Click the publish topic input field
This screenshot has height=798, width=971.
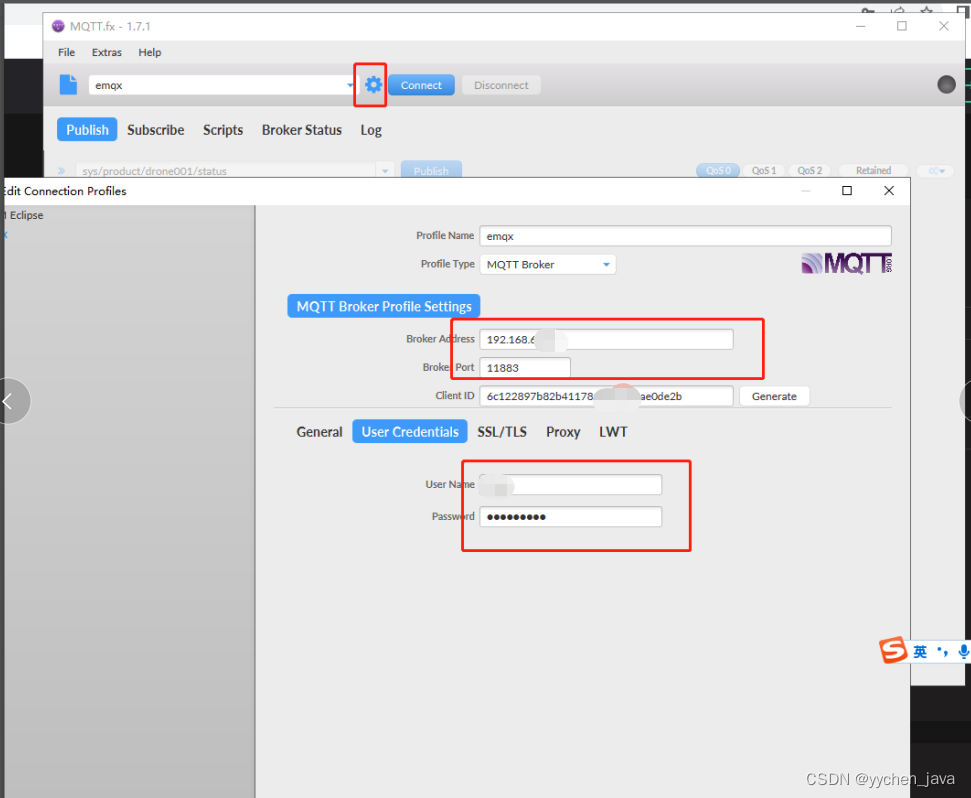(x=225, y=171)
